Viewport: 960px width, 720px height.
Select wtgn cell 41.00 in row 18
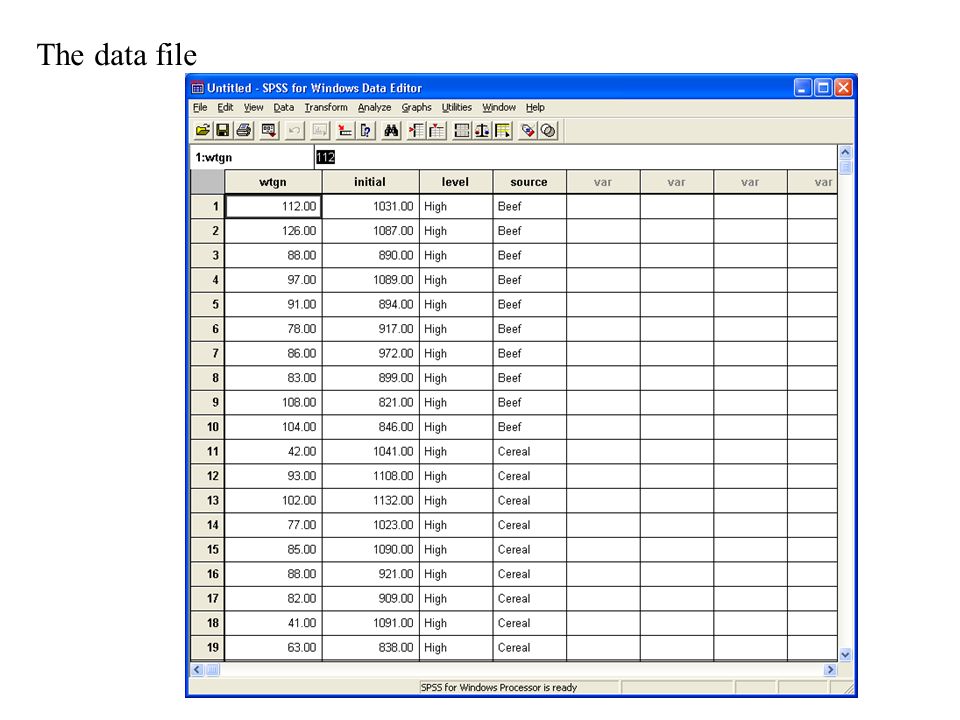pyautogui.click(x=273, y=623)
